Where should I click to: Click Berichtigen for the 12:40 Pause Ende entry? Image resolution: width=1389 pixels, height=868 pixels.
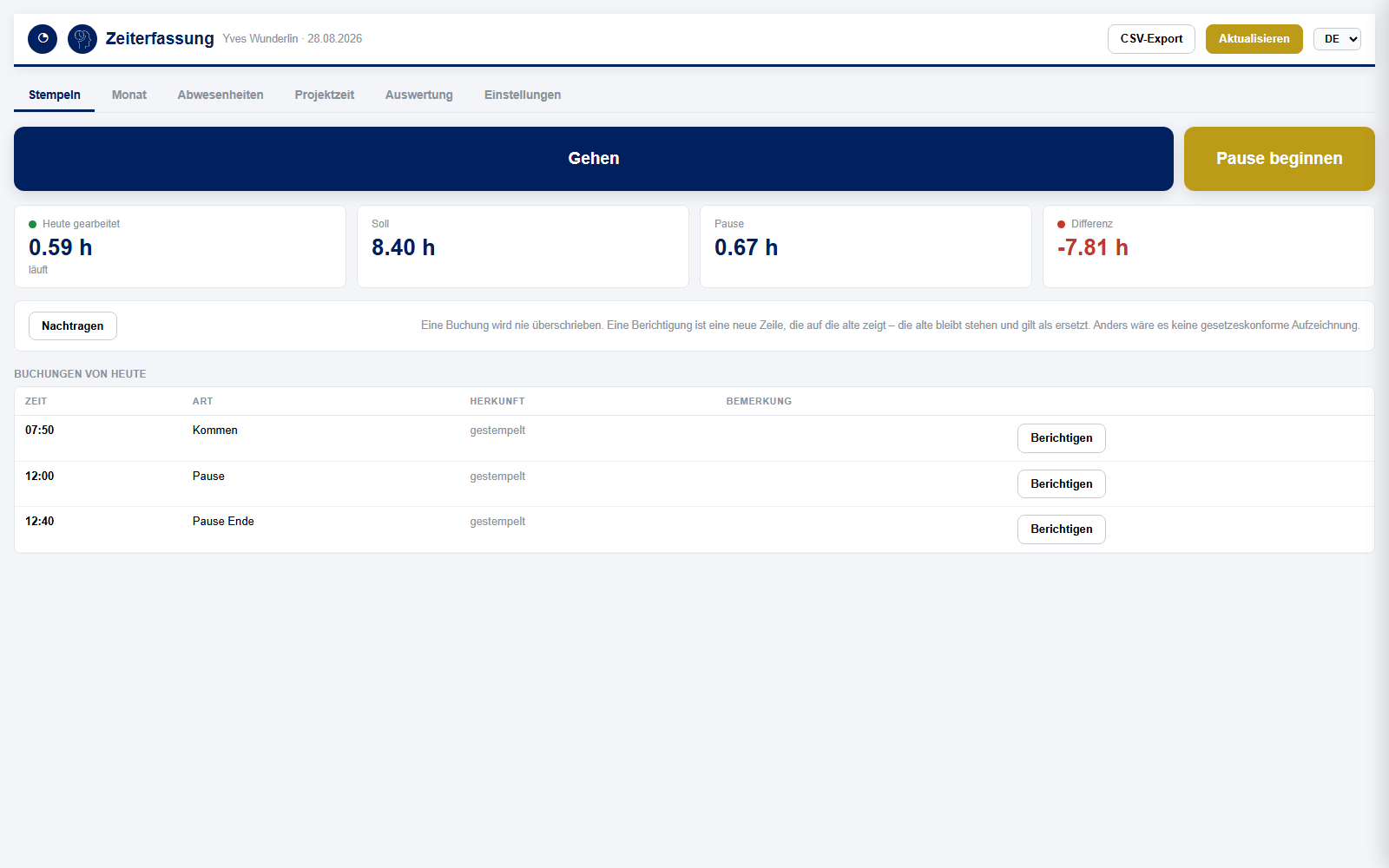(x=1062, y=529)
